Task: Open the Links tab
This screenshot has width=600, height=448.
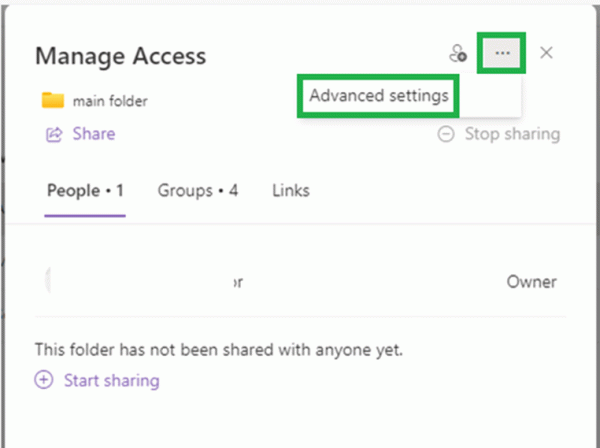Action: 291,190
